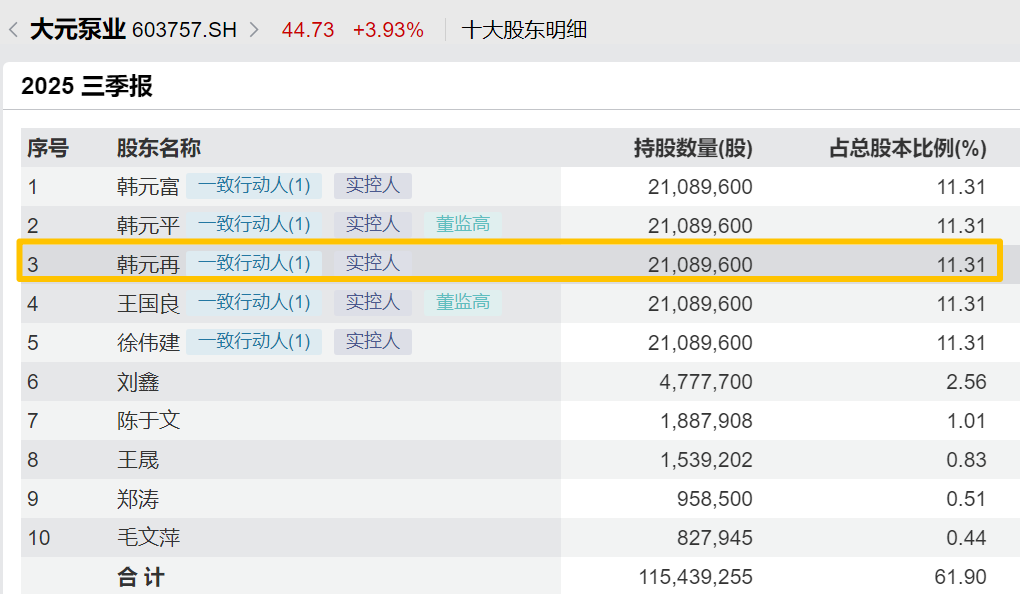Screen dimensions: 1020x594
Task: Click row number 10
Action: click(x=39, y=538)
